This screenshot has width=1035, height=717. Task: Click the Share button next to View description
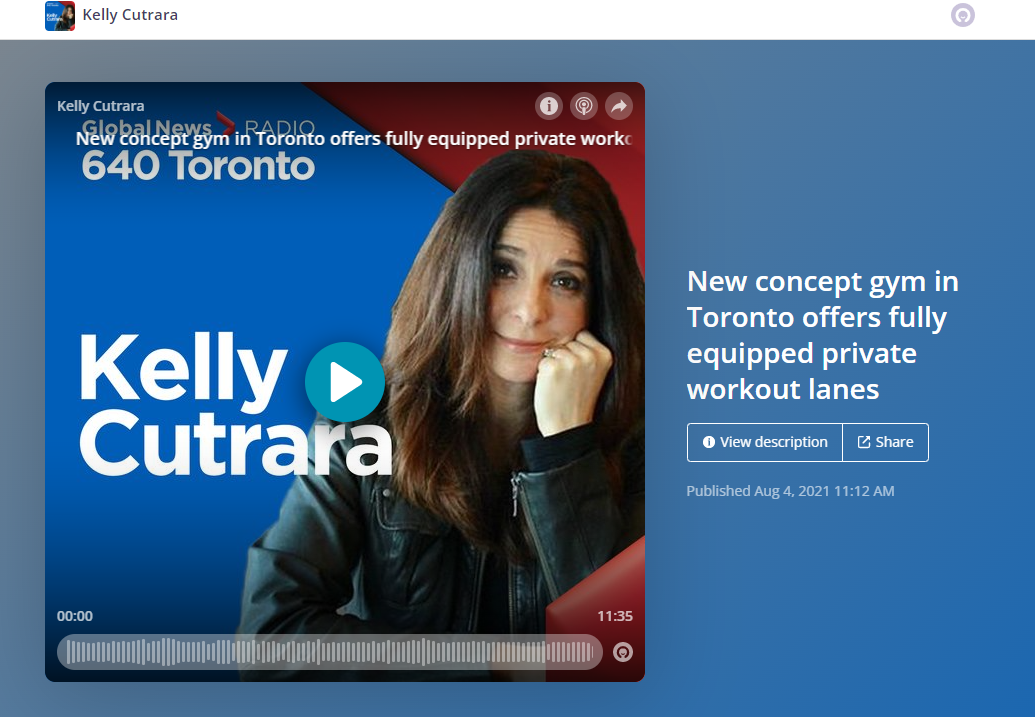886,442
